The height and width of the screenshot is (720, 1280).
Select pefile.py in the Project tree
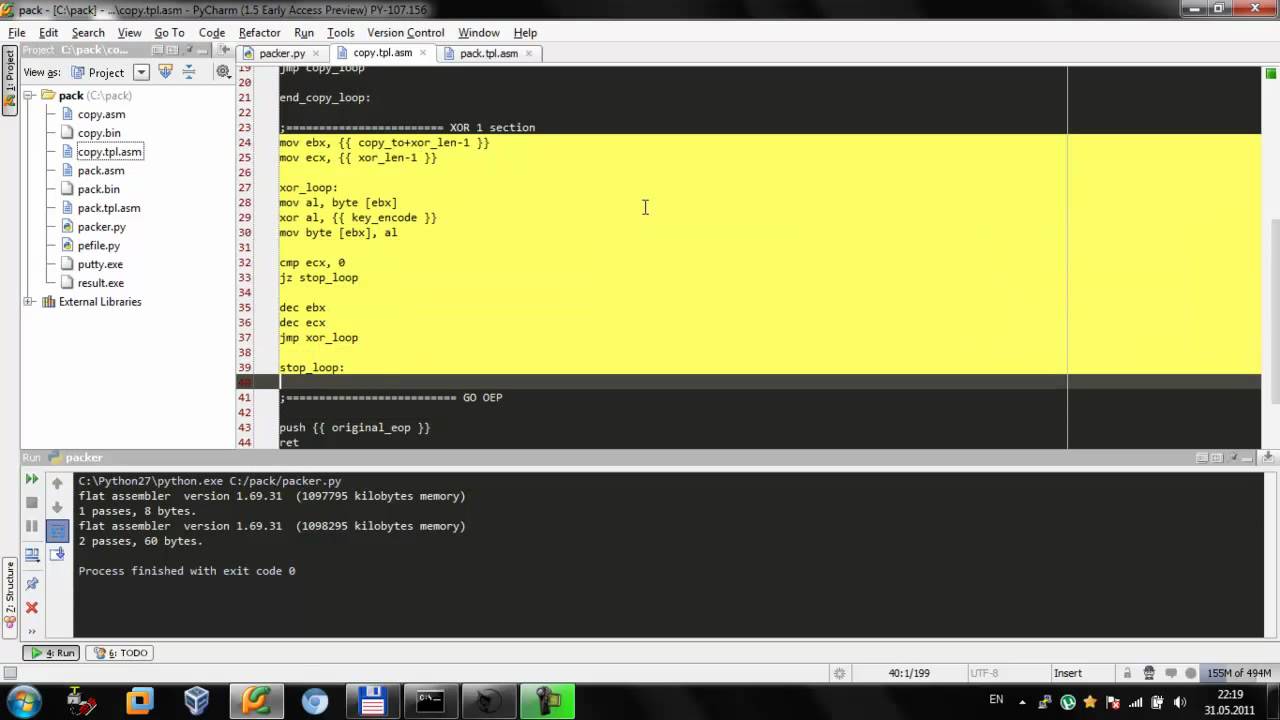[x=99, y=246]
